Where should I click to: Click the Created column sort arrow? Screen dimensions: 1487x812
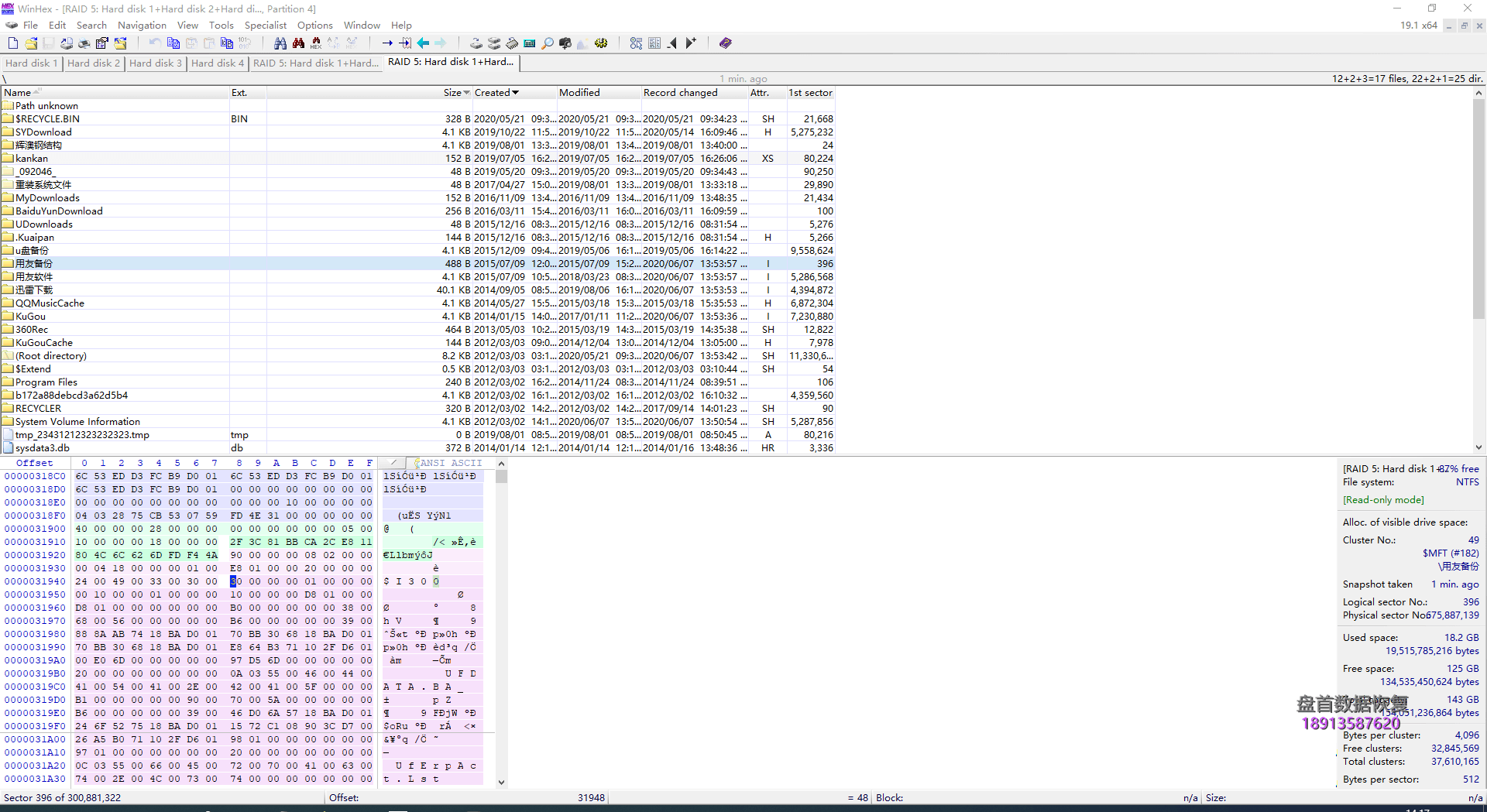click(516, 93)
